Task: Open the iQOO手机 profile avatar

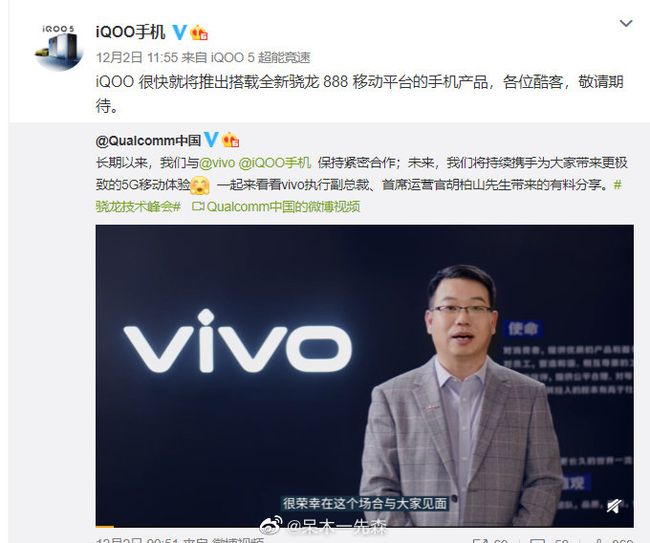Action: (x=57, y=46)
